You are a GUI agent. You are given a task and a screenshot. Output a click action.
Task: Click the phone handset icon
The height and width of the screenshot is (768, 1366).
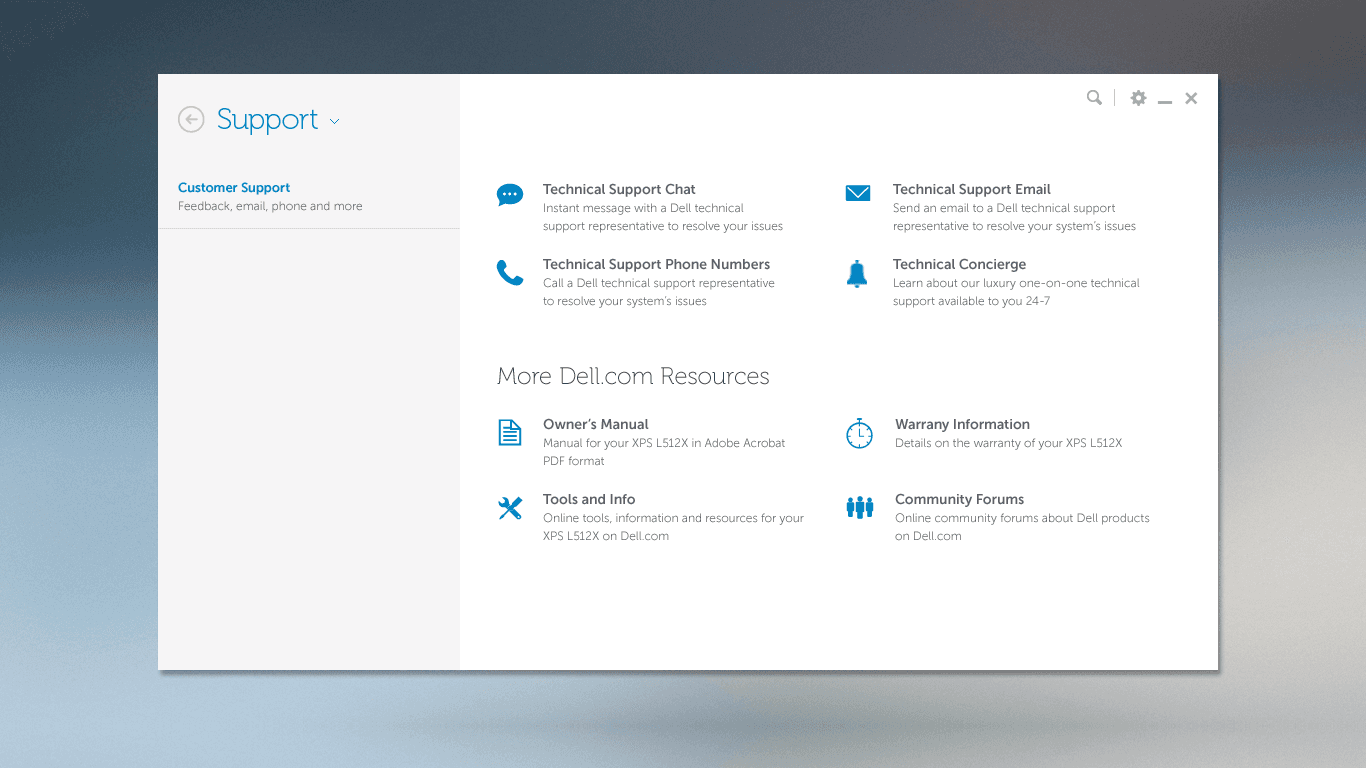coord(510,272)
